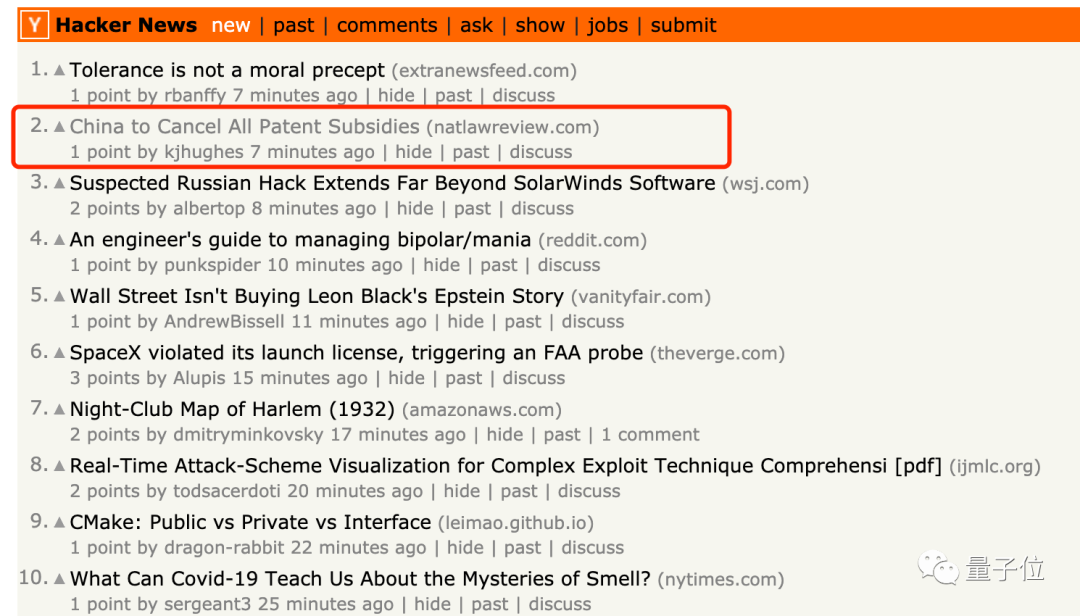Discuss the Real-Time Attack-Scheme Visualization story
The image size is (1080, 616).
(x=588, y=491)
